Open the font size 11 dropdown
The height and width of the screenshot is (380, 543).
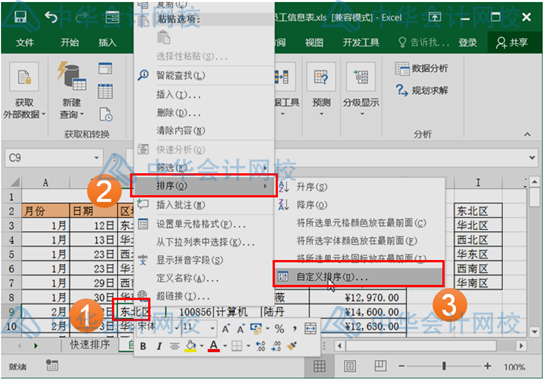pos(212,328)
